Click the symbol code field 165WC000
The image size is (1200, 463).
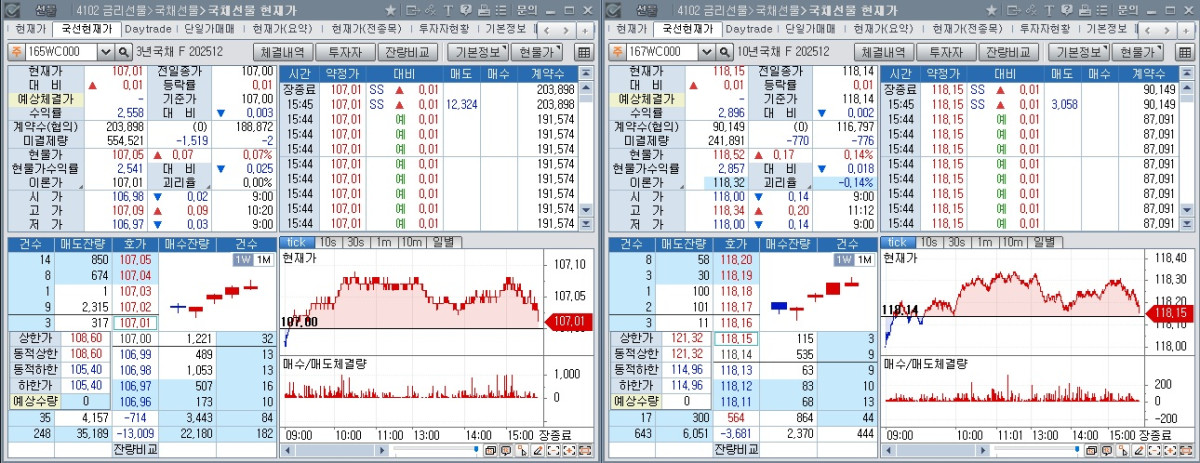click(x=61, y=51)
